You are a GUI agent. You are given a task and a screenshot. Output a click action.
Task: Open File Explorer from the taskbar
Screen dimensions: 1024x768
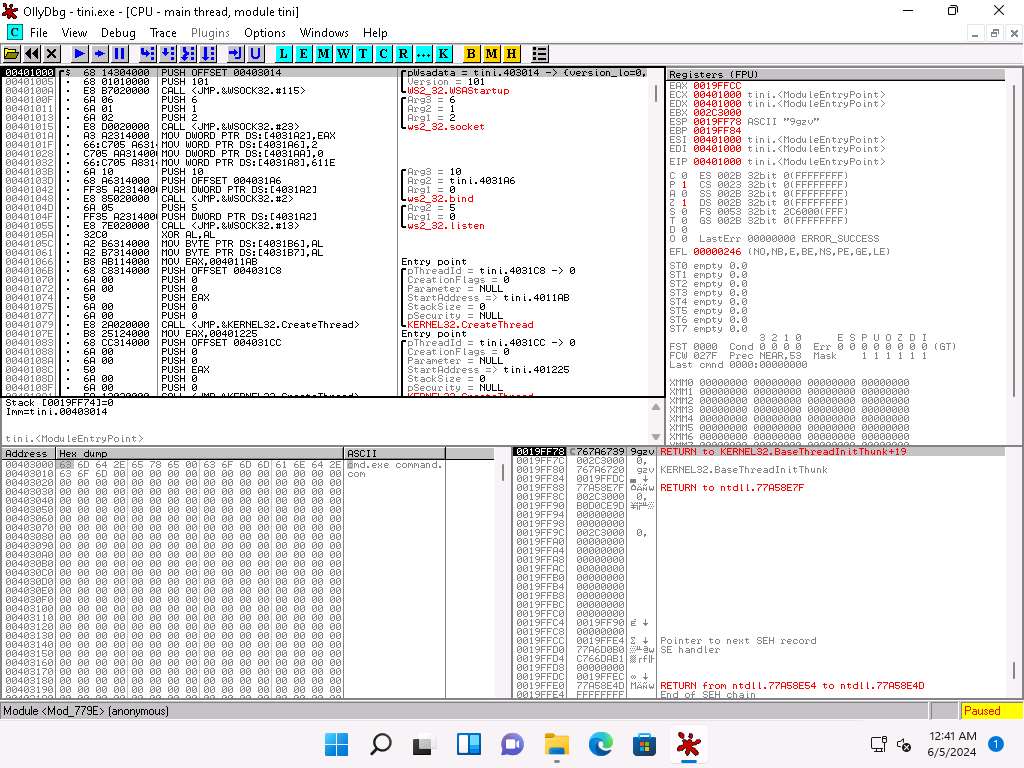coord(556,744)
